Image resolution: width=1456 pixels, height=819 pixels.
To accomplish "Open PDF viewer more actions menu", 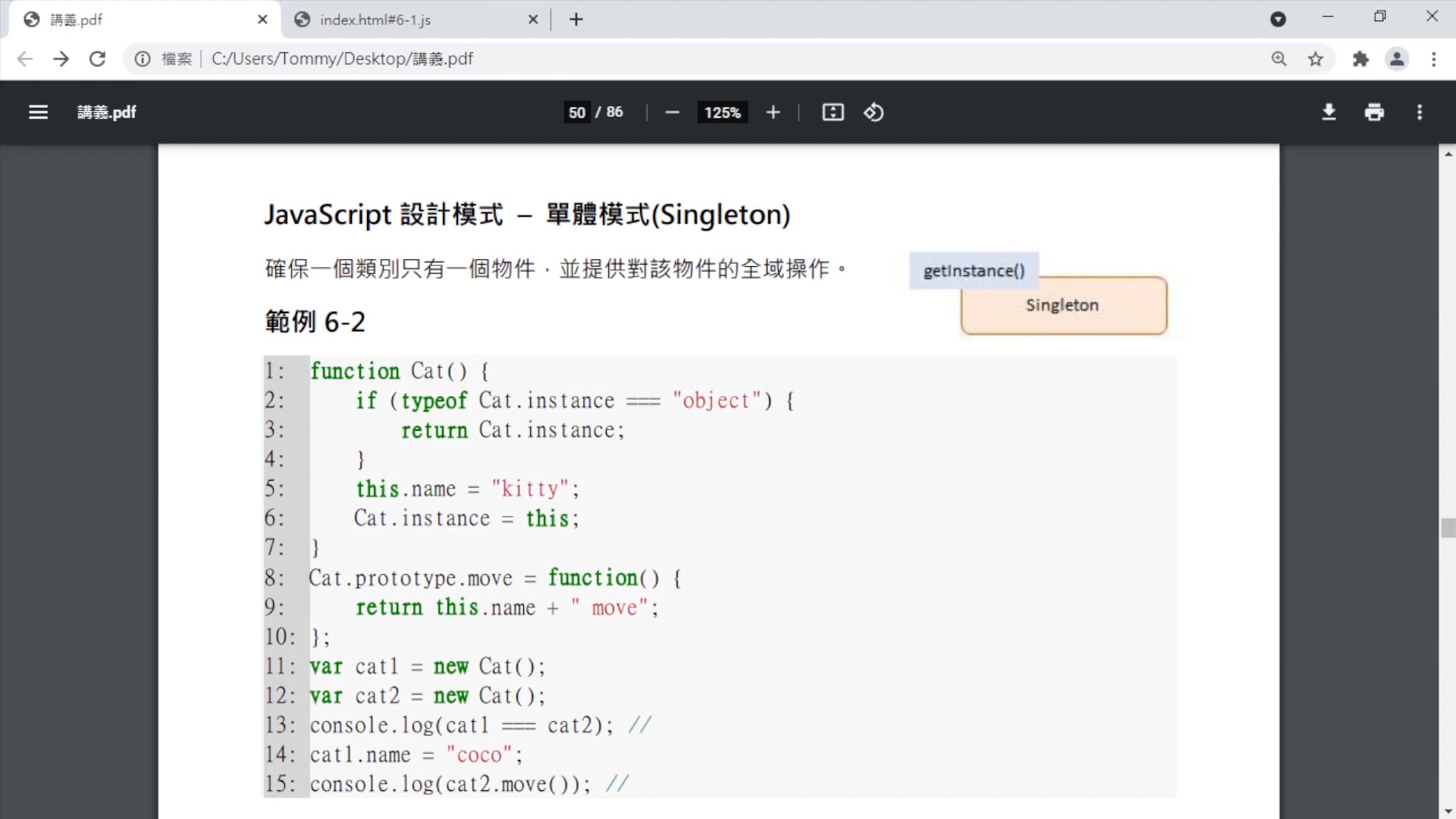I will (1420, 112).
